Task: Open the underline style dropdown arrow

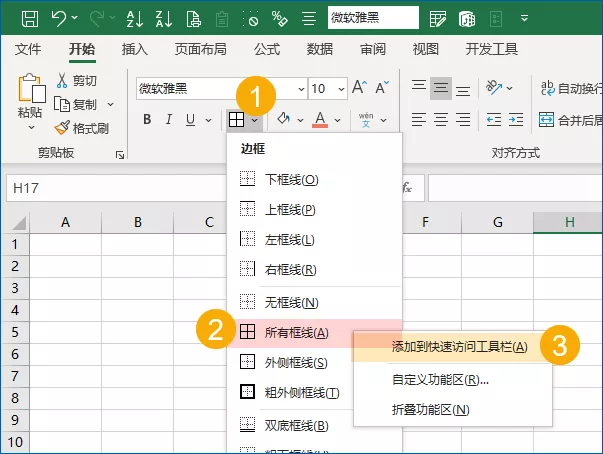Action: (208, 120)
